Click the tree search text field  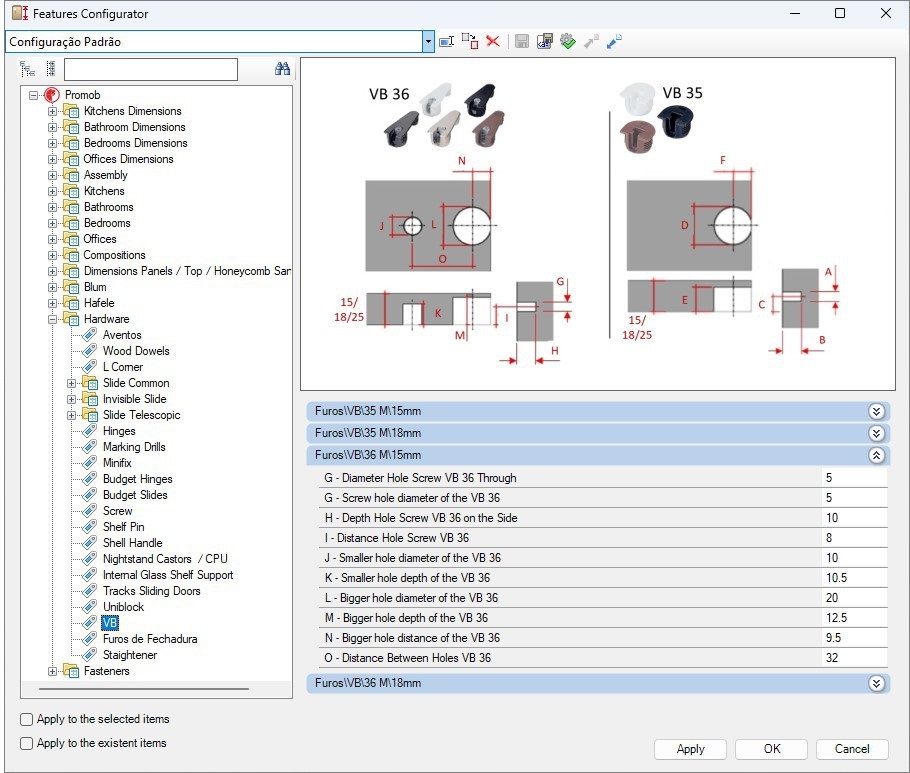pos(151,69)
